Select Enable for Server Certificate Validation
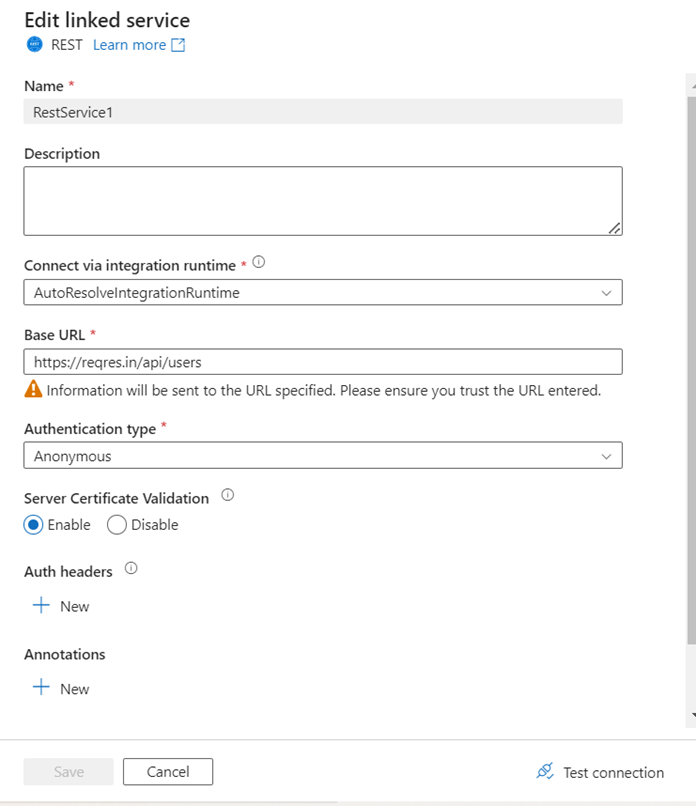This screenshot has height=806, width=696. pos(34,525)
